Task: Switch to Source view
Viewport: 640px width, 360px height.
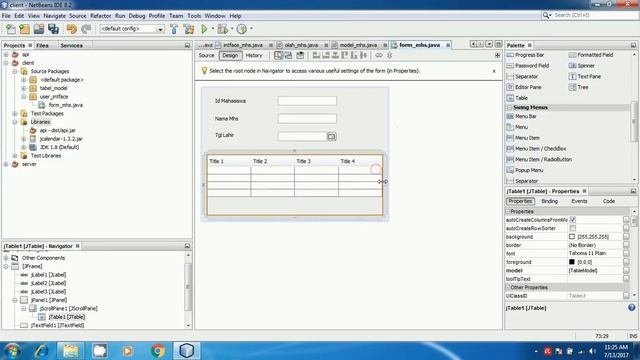Action: [x=207, y=56]
